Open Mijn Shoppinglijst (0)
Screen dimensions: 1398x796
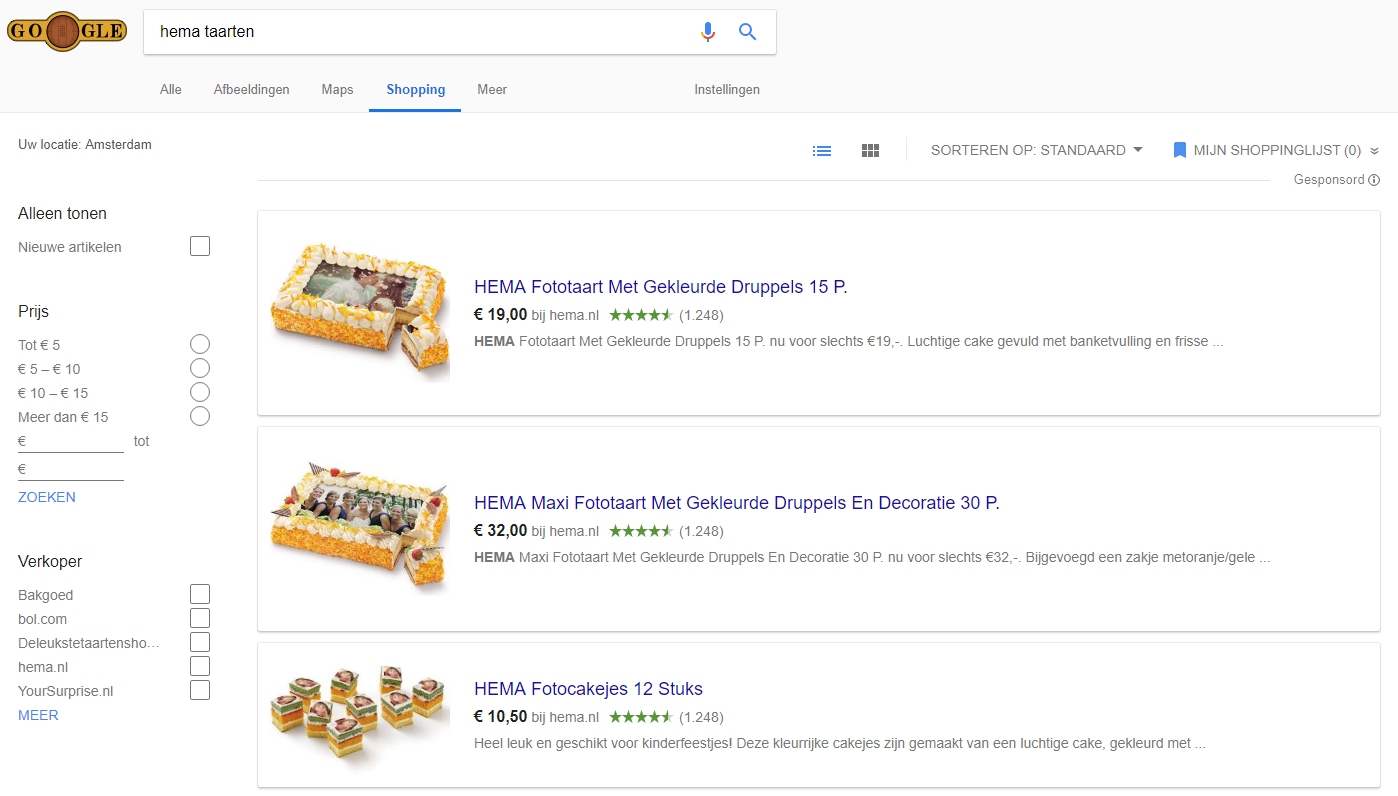[1278, 151]
